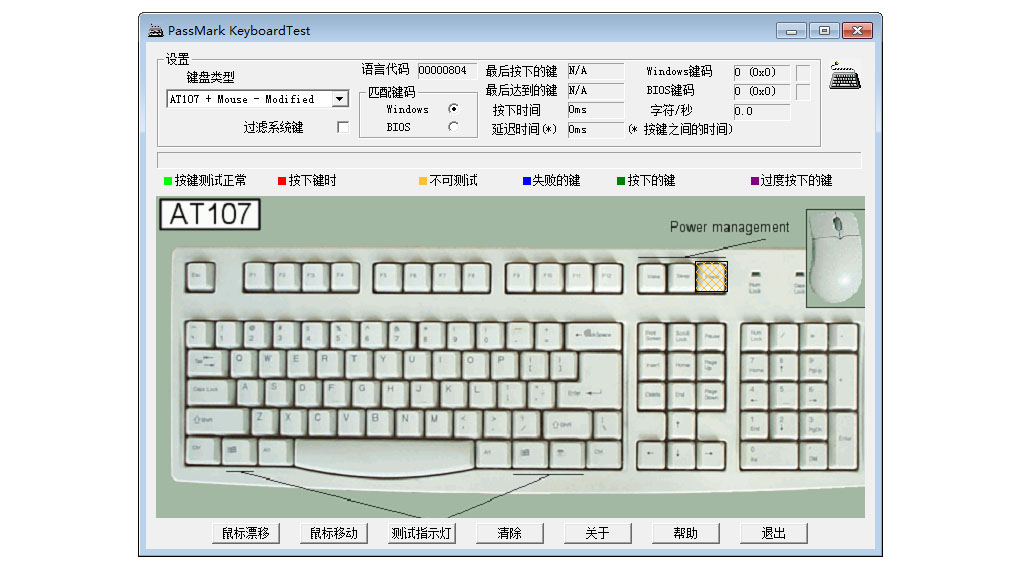The image size is (1024, 570).
Task: Click the F12 key on keyboard image
Action: click(x=607, y=277)
